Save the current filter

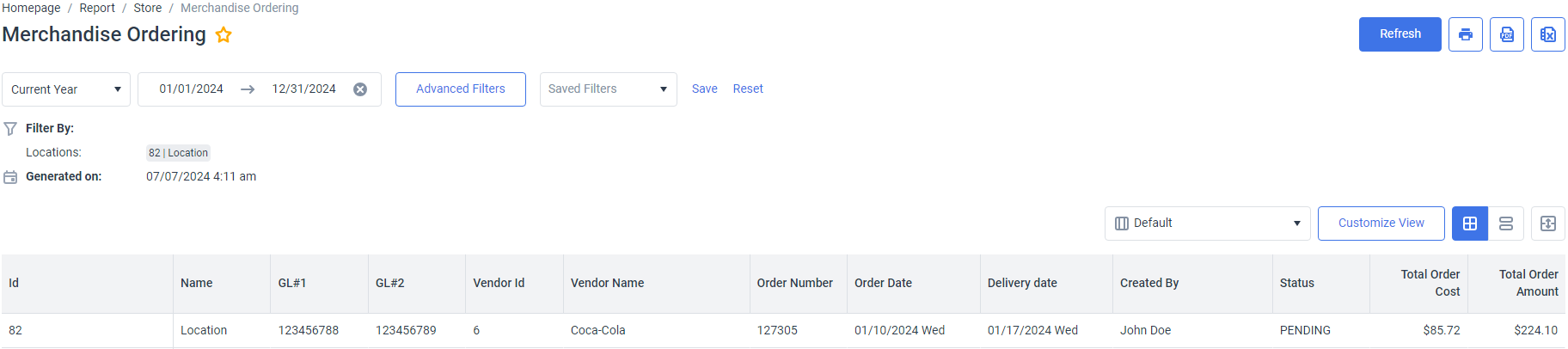[704, 89]
